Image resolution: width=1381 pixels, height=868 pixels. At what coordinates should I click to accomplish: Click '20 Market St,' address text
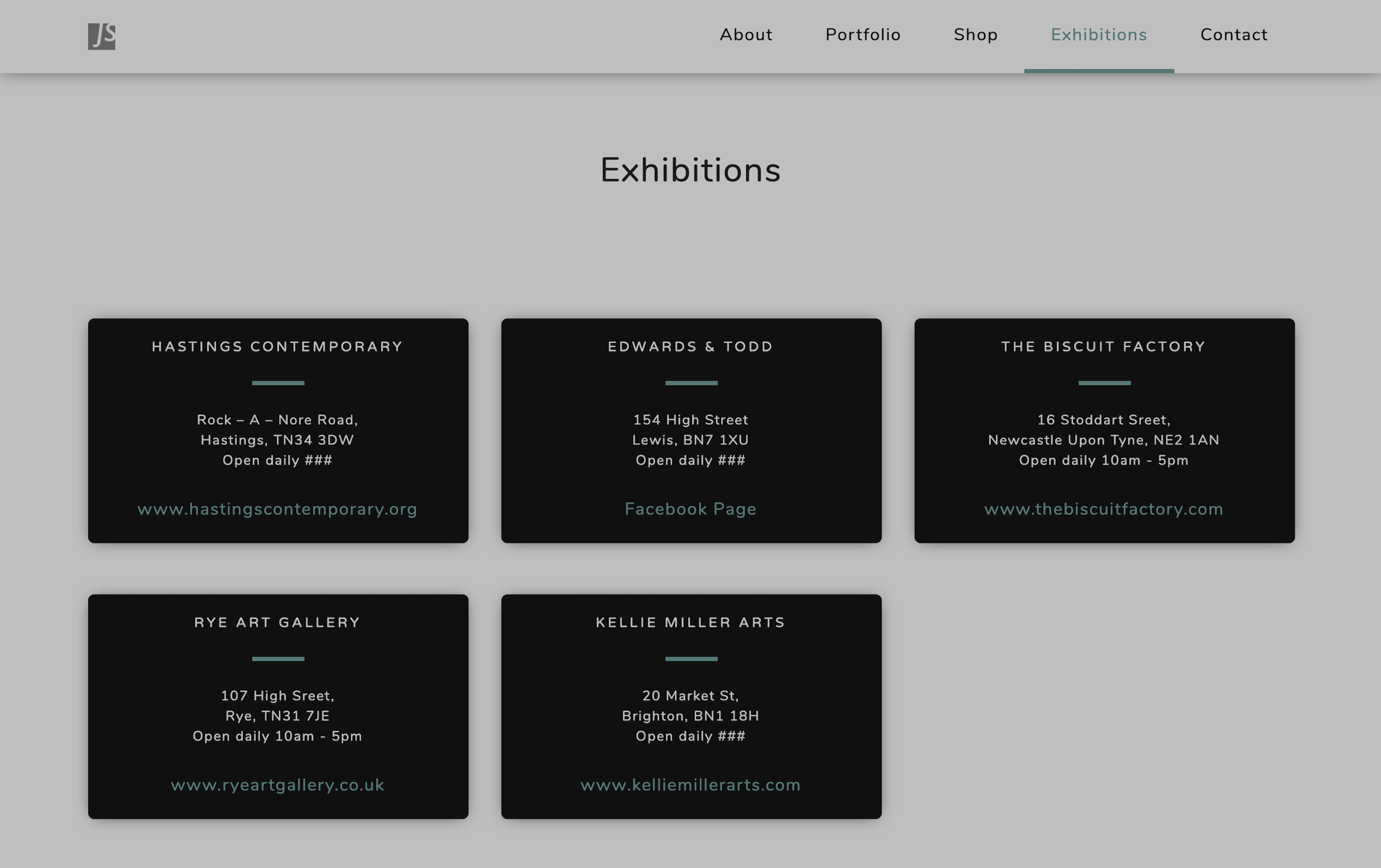tap(690, 696)
